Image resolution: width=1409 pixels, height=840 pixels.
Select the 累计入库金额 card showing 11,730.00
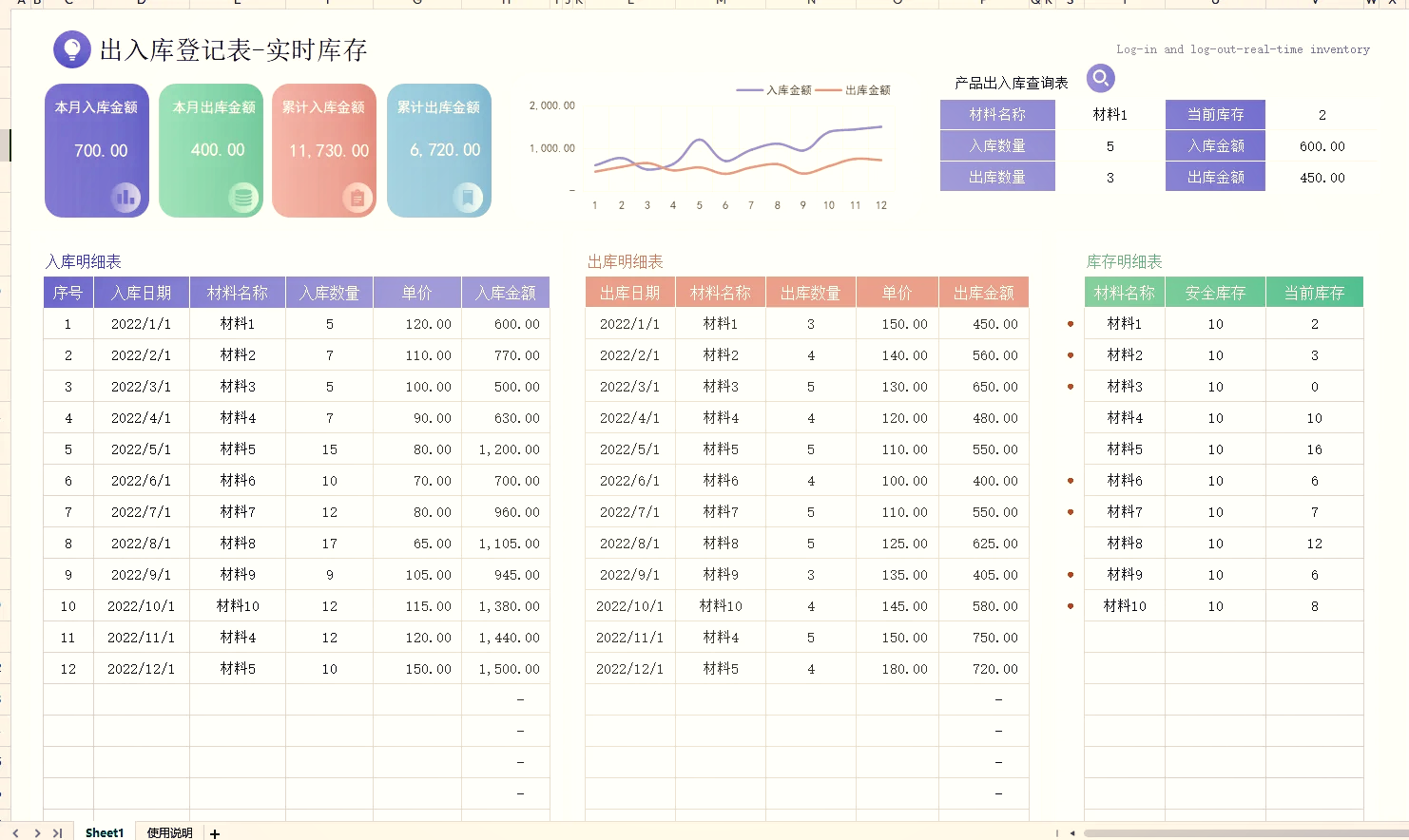pyautogui.click(x=324, y=150)
